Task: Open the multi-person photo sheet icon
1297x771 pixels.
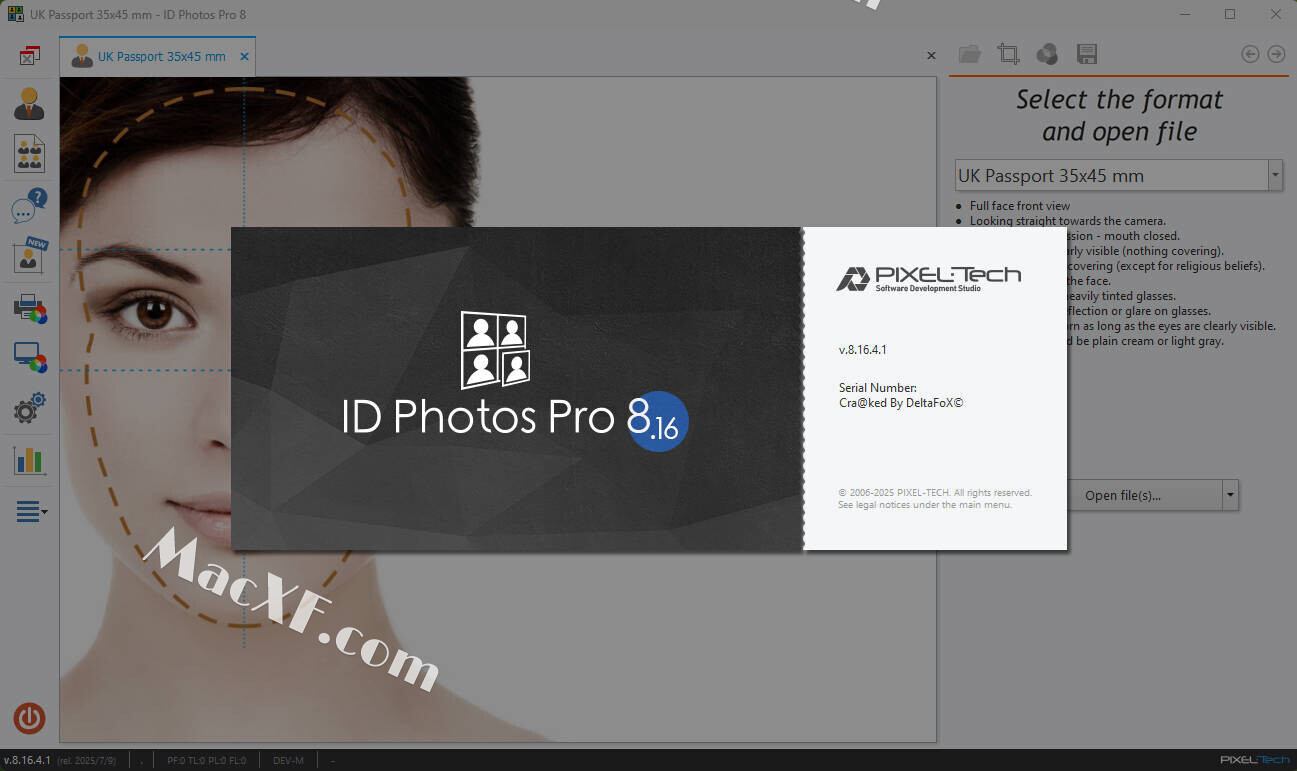Action: (x=29, y=154)
